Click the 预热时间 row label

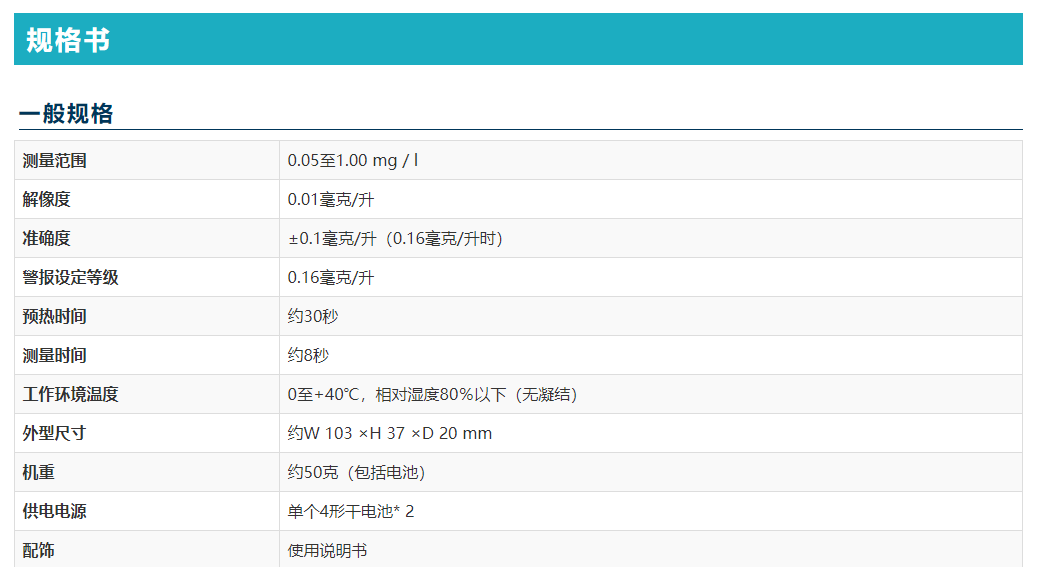(55, 317)
